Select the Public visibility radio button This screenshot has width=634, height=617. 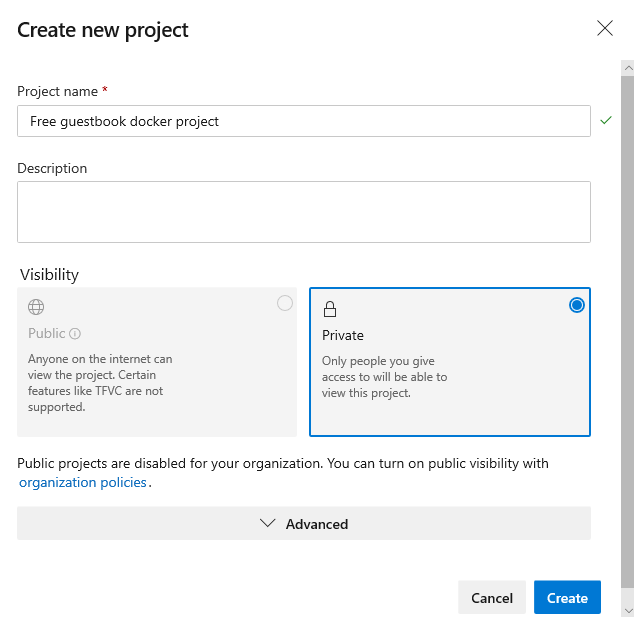coord(285,303)
